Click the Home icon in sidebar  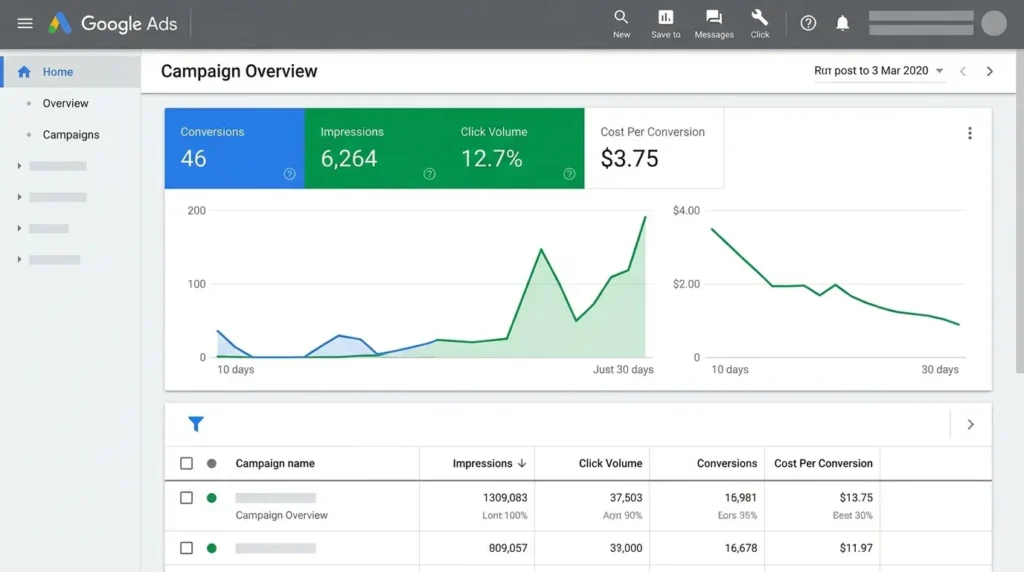(24, 72)
